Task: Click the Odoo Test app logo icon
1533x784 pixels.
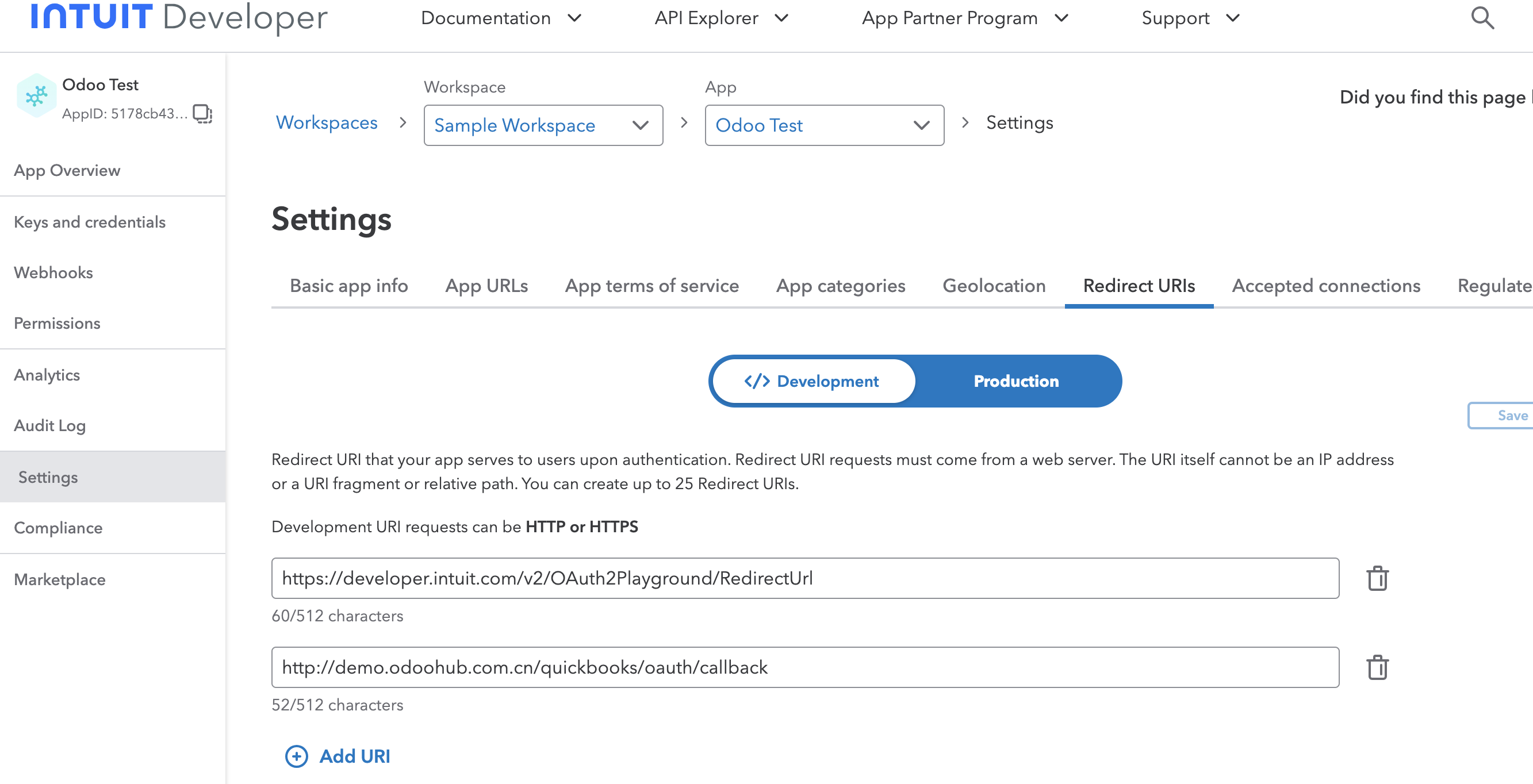Action: point(36,95)
